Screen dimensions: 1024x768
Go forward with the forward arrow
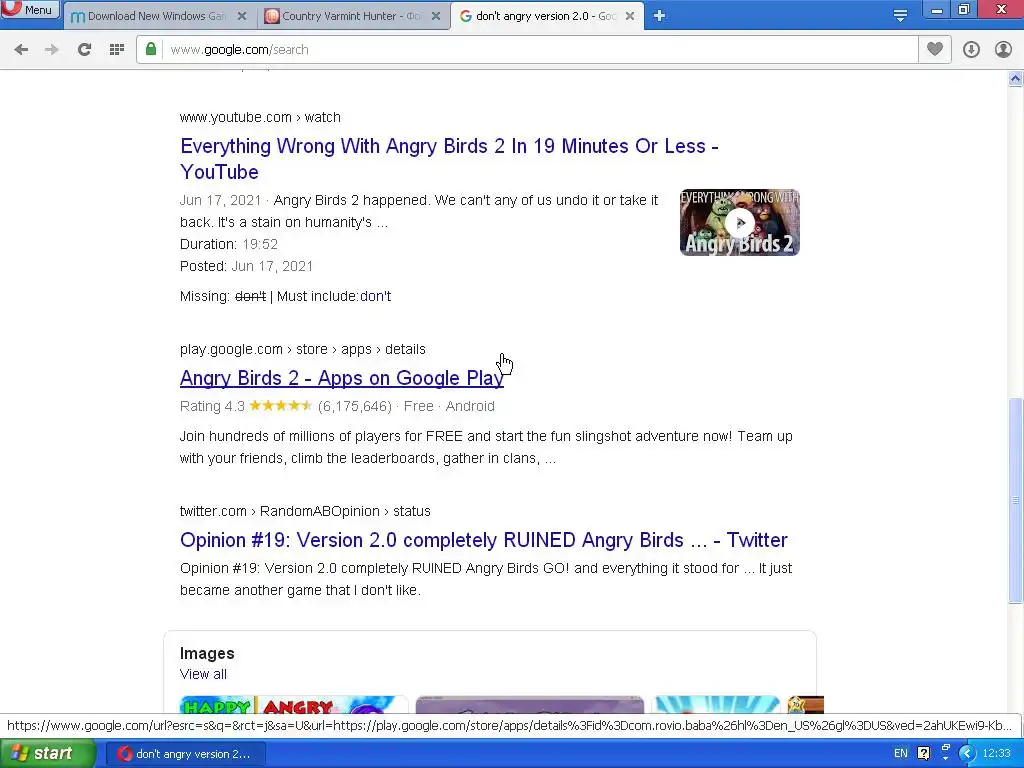[x=52, y=50]
